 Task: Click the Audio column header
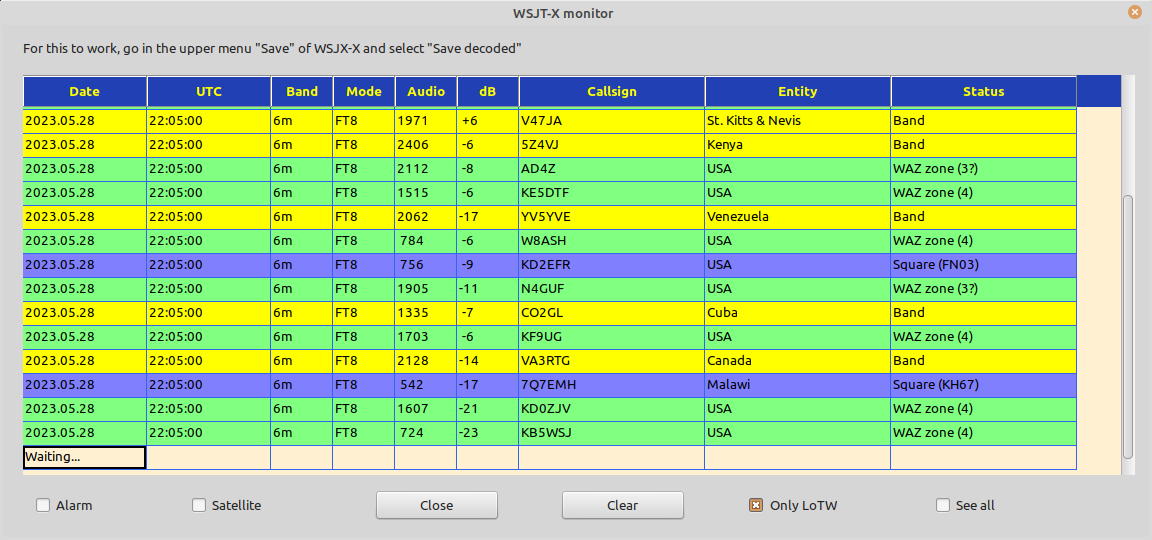(x=426, y=92)
